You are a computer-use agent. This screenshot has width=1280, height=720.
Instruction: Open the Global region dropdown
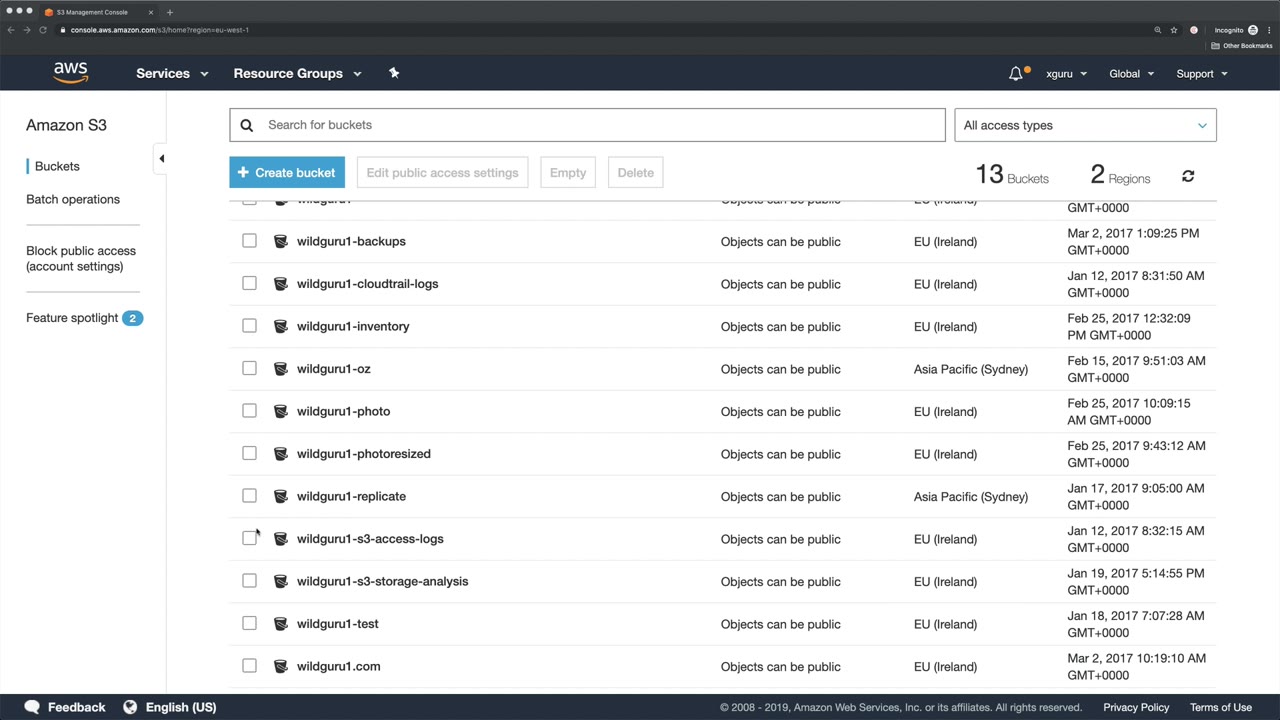pos(1131,74)
